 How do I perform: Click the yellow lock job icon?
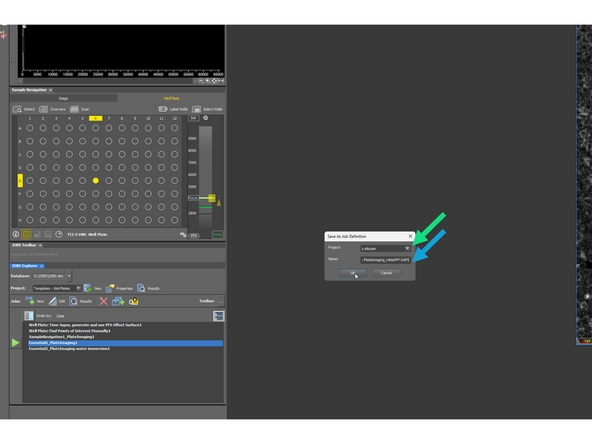(134, 301)
